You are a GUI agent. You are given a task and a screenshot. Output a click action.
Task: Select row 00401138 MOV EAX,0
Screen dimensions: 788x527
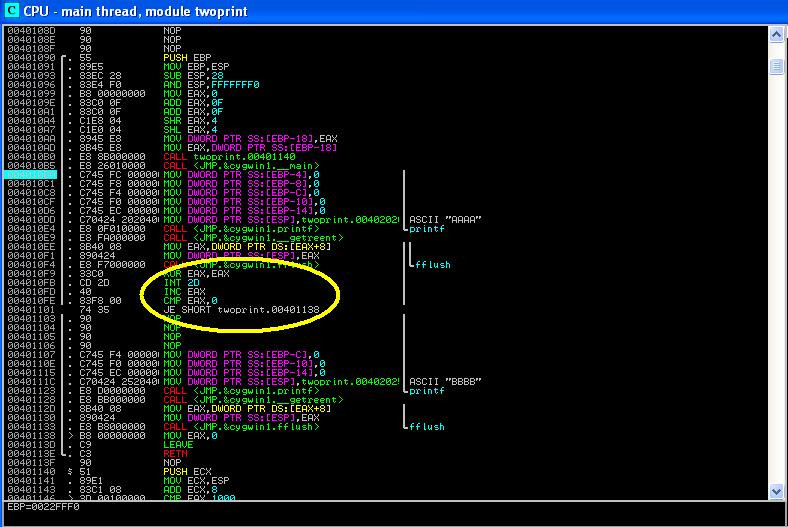[386, 436]
